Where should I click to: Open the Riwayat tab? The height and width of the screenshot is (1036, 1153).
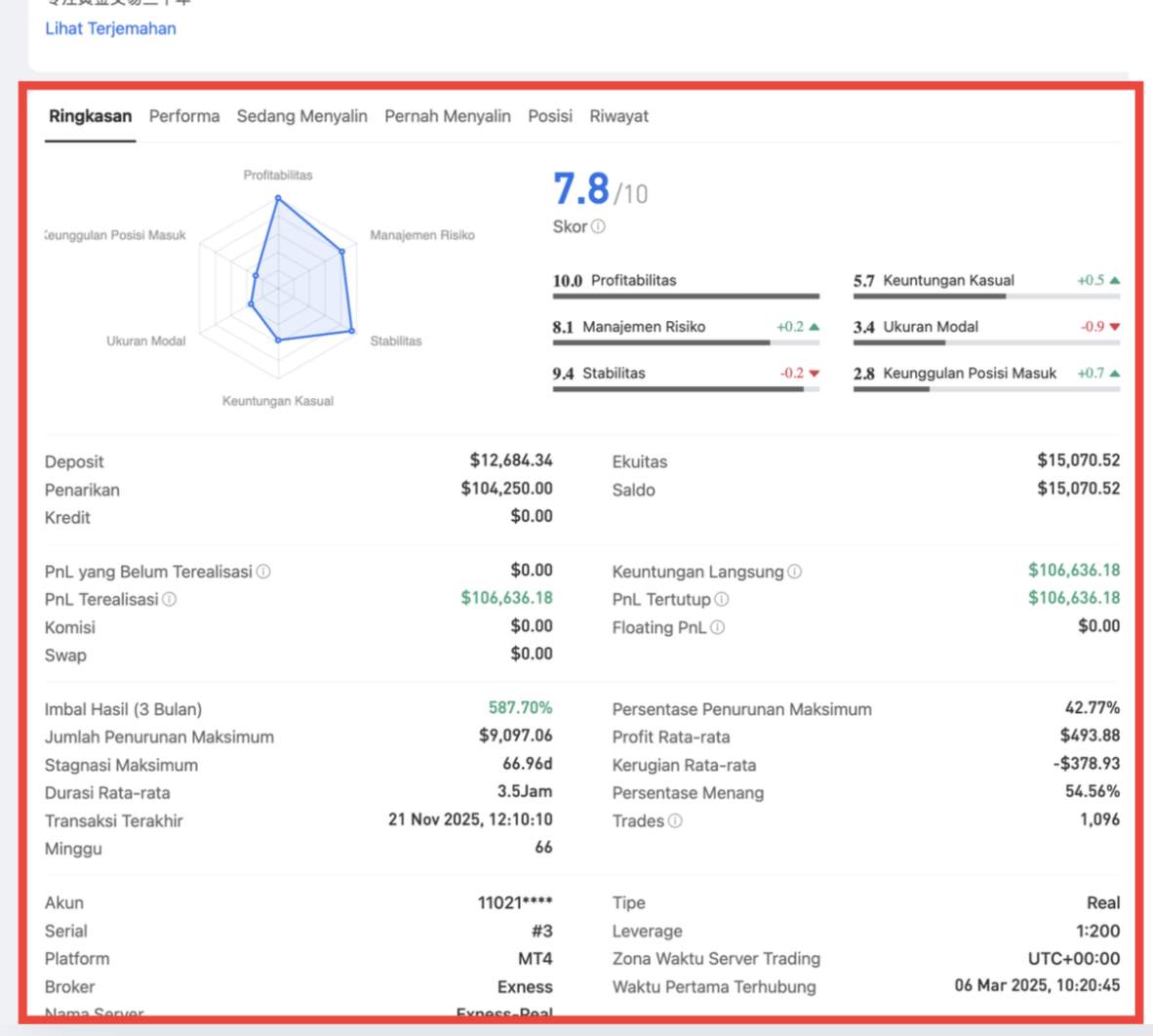[x=618, y=116]
